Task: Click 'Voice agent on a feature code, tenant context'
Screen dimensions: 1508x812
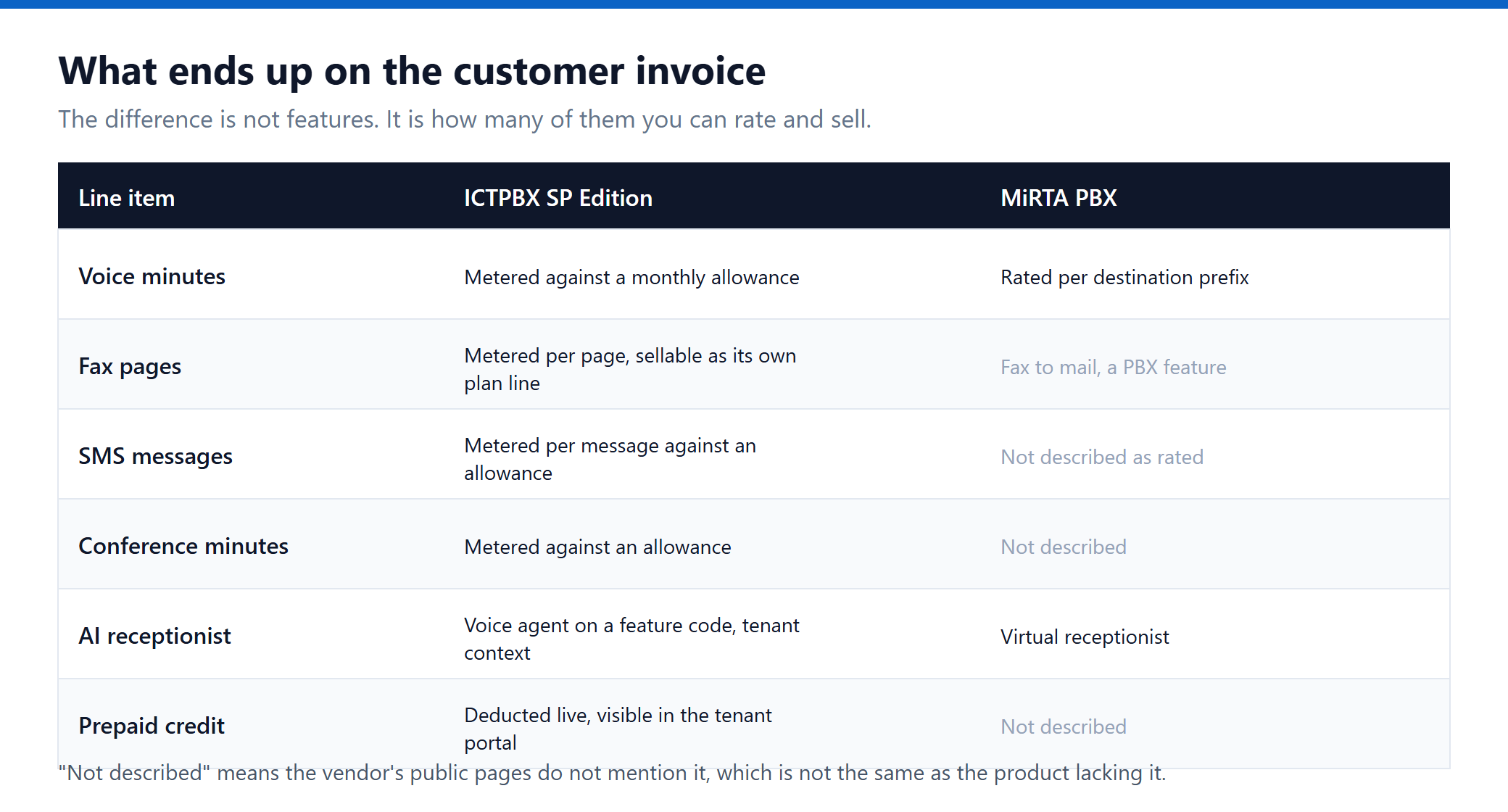Action: click(x=631, y=639)
